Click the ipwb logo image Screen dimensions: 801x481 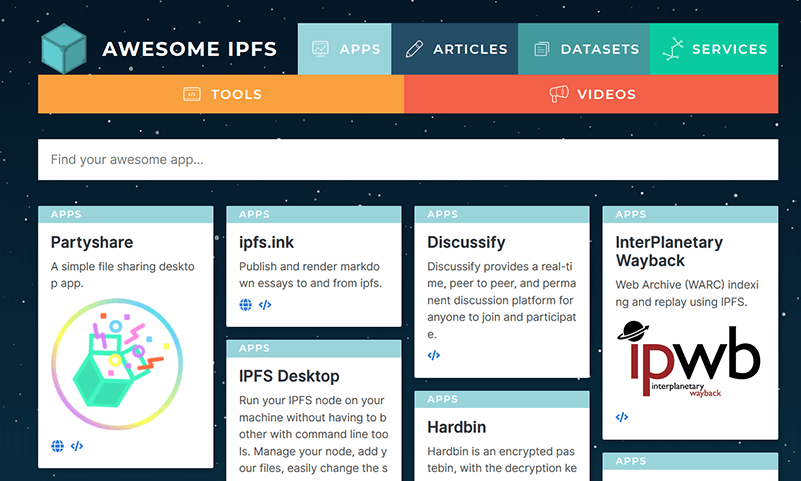(689, 359)
